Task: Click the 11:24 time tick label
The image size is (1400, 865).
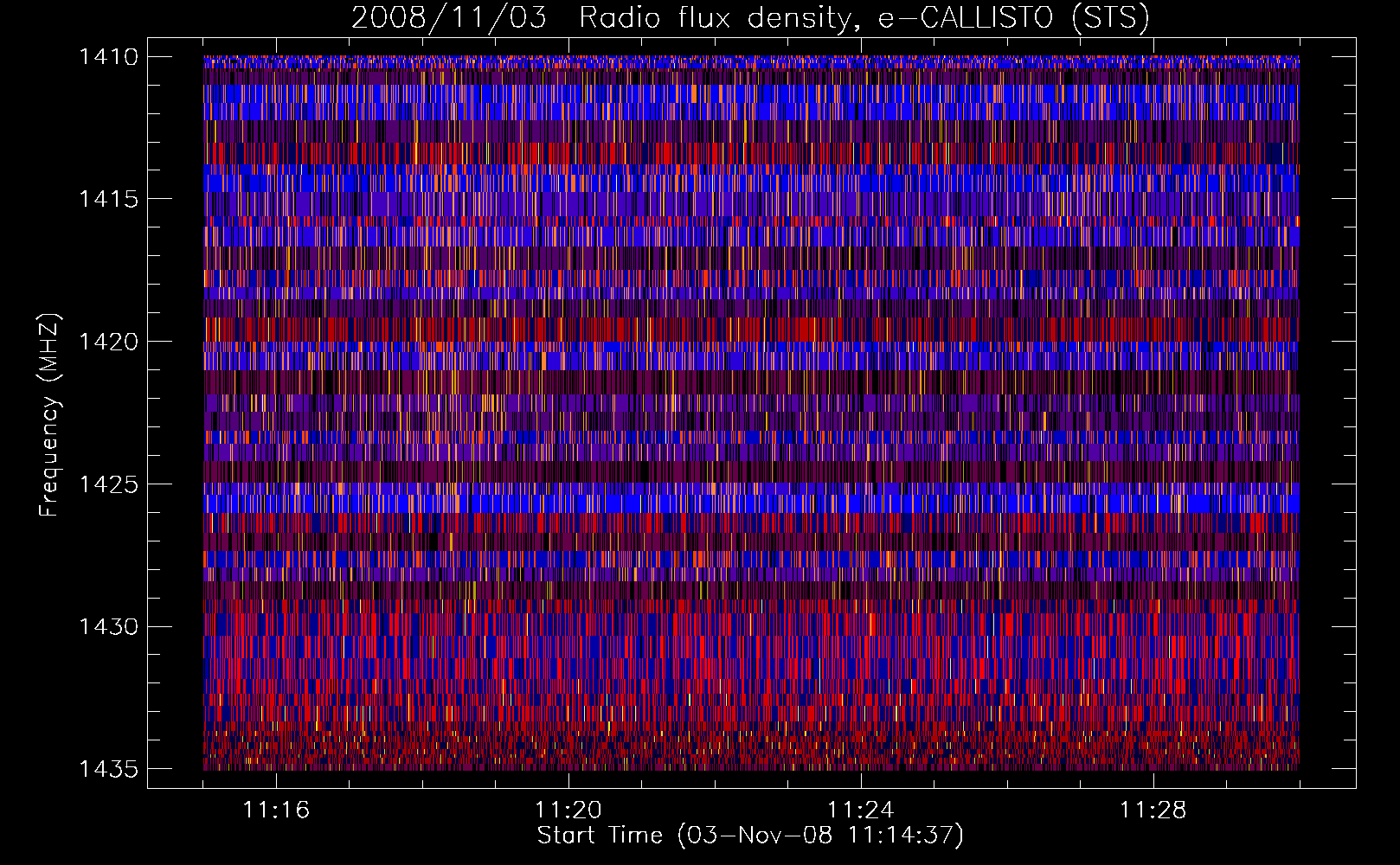Action: coord(861,811)
